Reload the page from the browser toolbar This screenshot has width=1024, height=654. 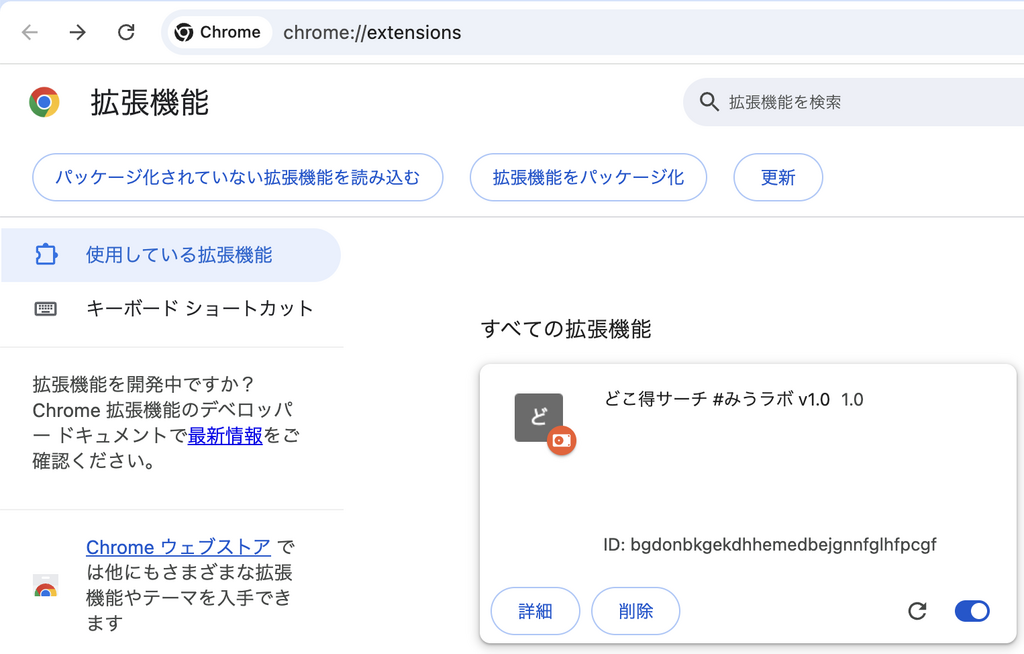click(126, 32)
